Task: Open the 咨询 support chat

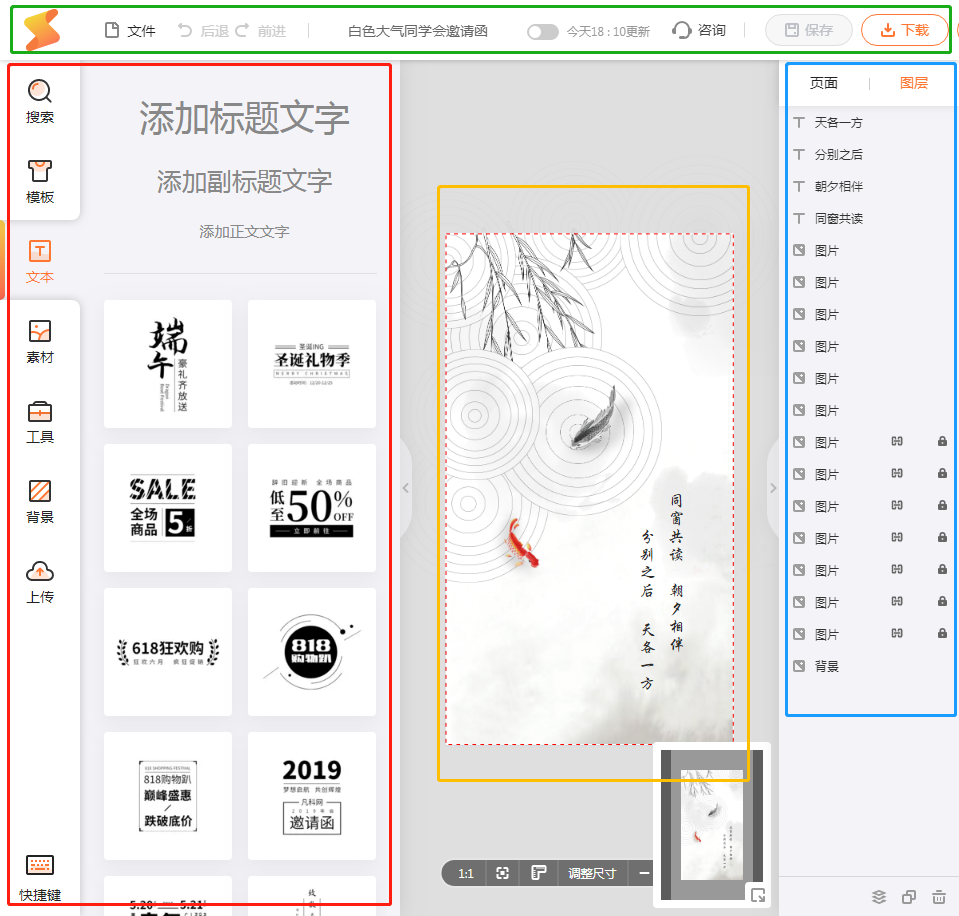Action: [698, 30]
